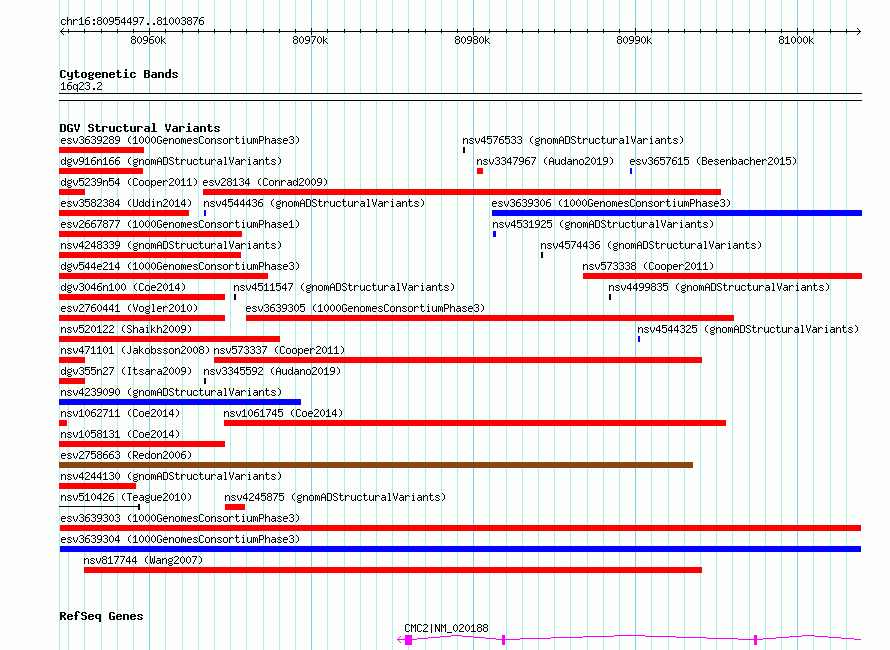Select the 16q23.2 band label
Screen dimensions: 890x650
pos(81,86)
